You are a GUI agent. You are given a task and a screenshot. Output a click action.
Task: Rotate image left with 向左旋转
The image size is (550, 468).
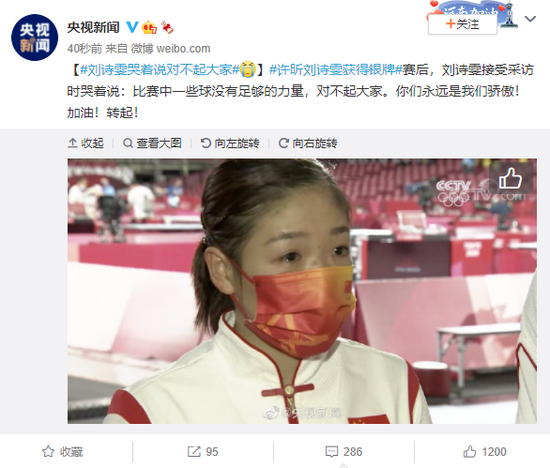(230, 143)
